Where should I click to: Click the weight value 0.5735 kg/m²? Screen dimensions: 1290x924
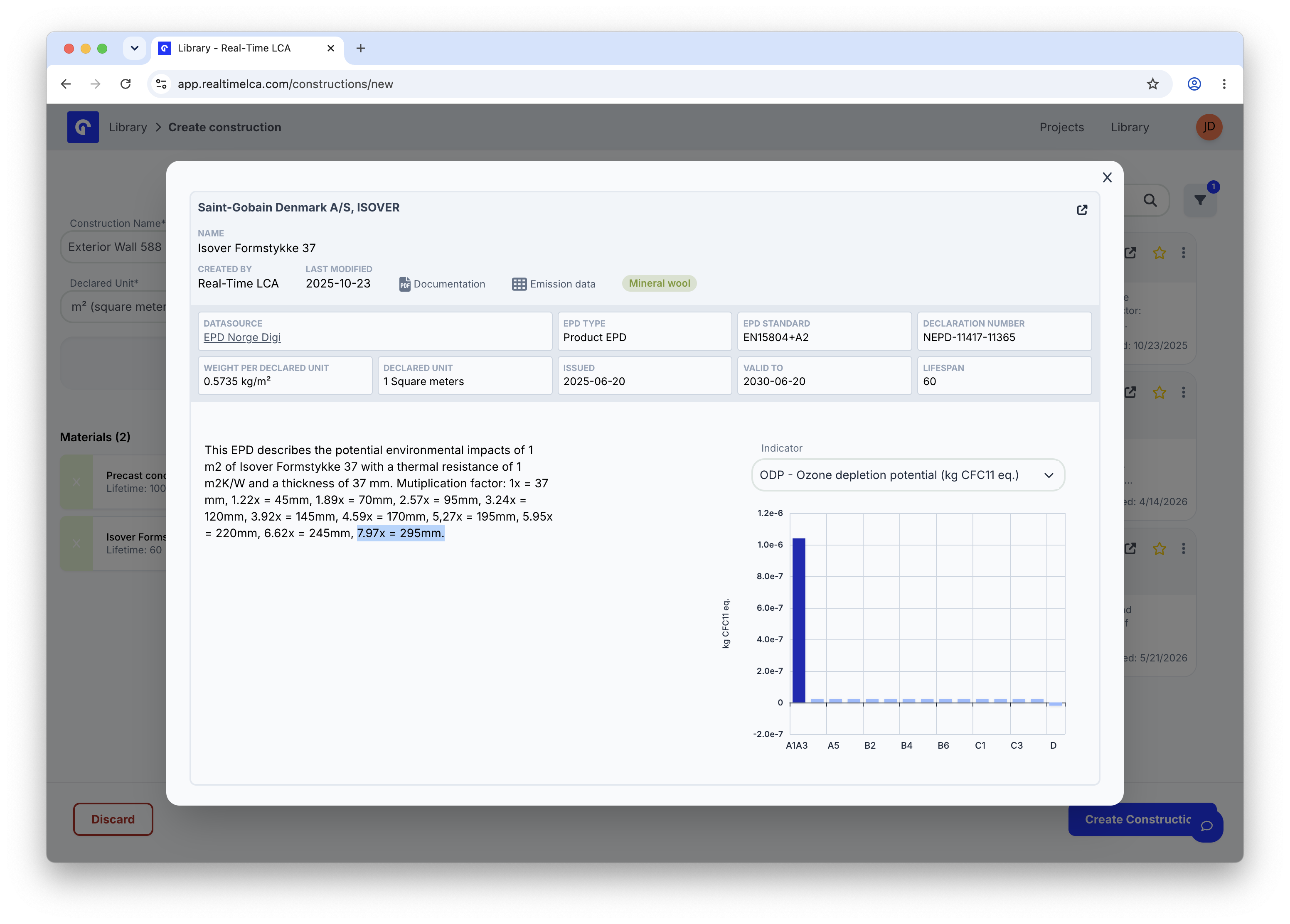coord(237,381)
